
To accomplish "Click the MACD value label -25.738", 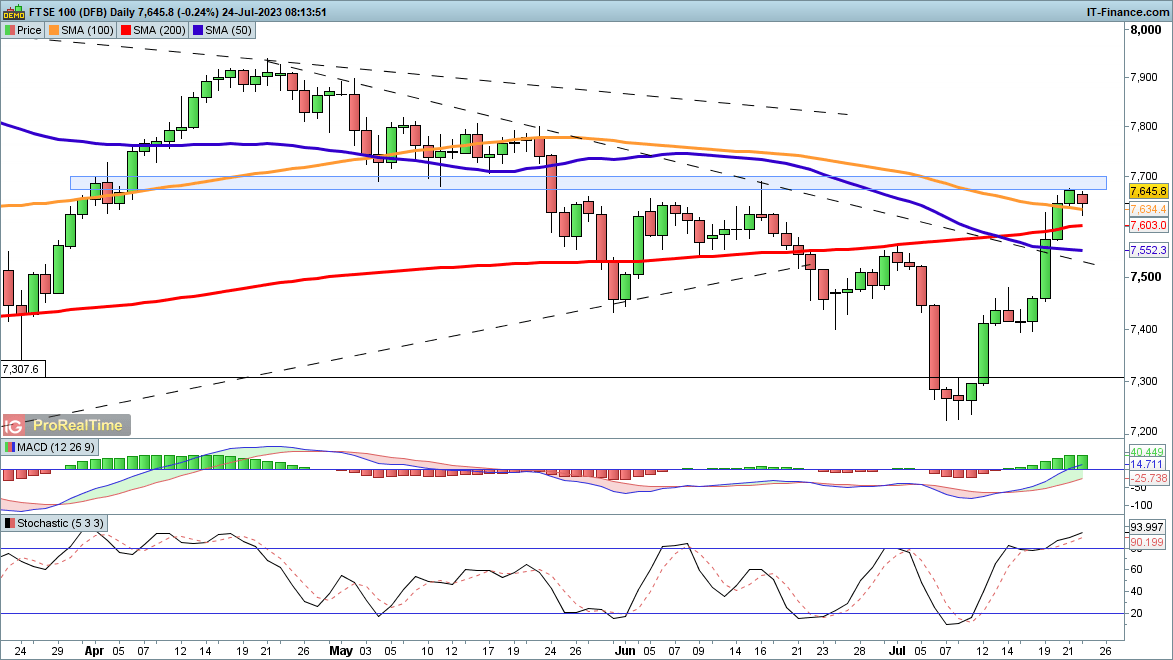I will (x=1148, y=477).
